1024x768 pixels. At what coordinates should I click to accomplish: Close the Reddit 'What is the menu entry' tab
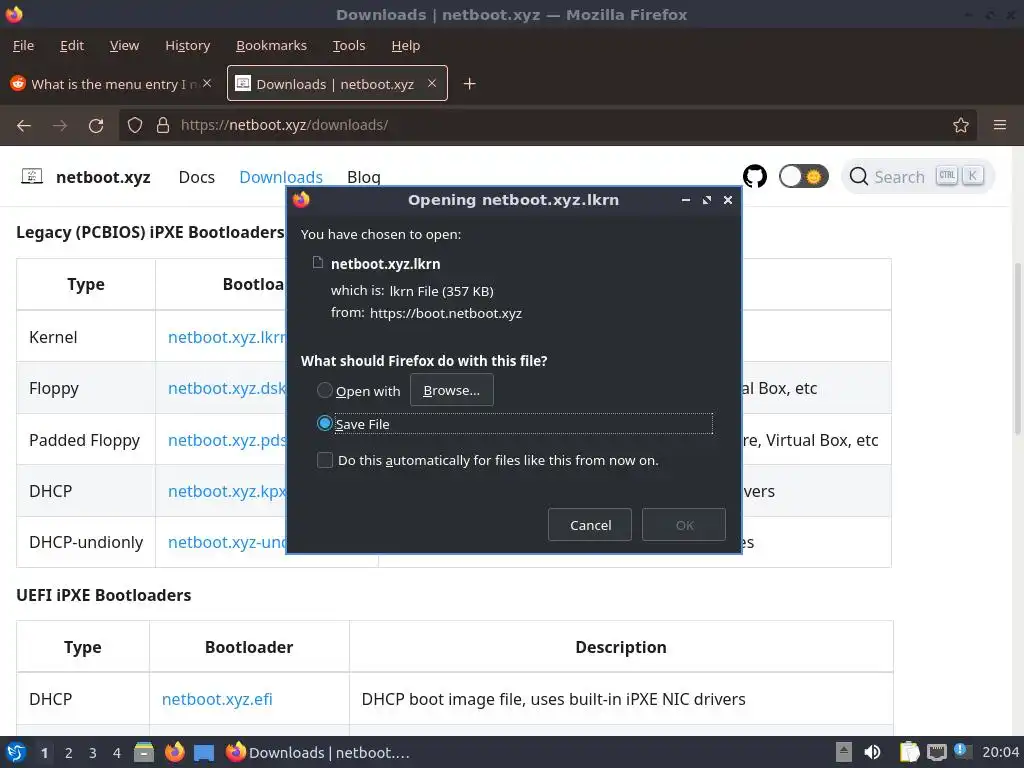pos(207,83)
